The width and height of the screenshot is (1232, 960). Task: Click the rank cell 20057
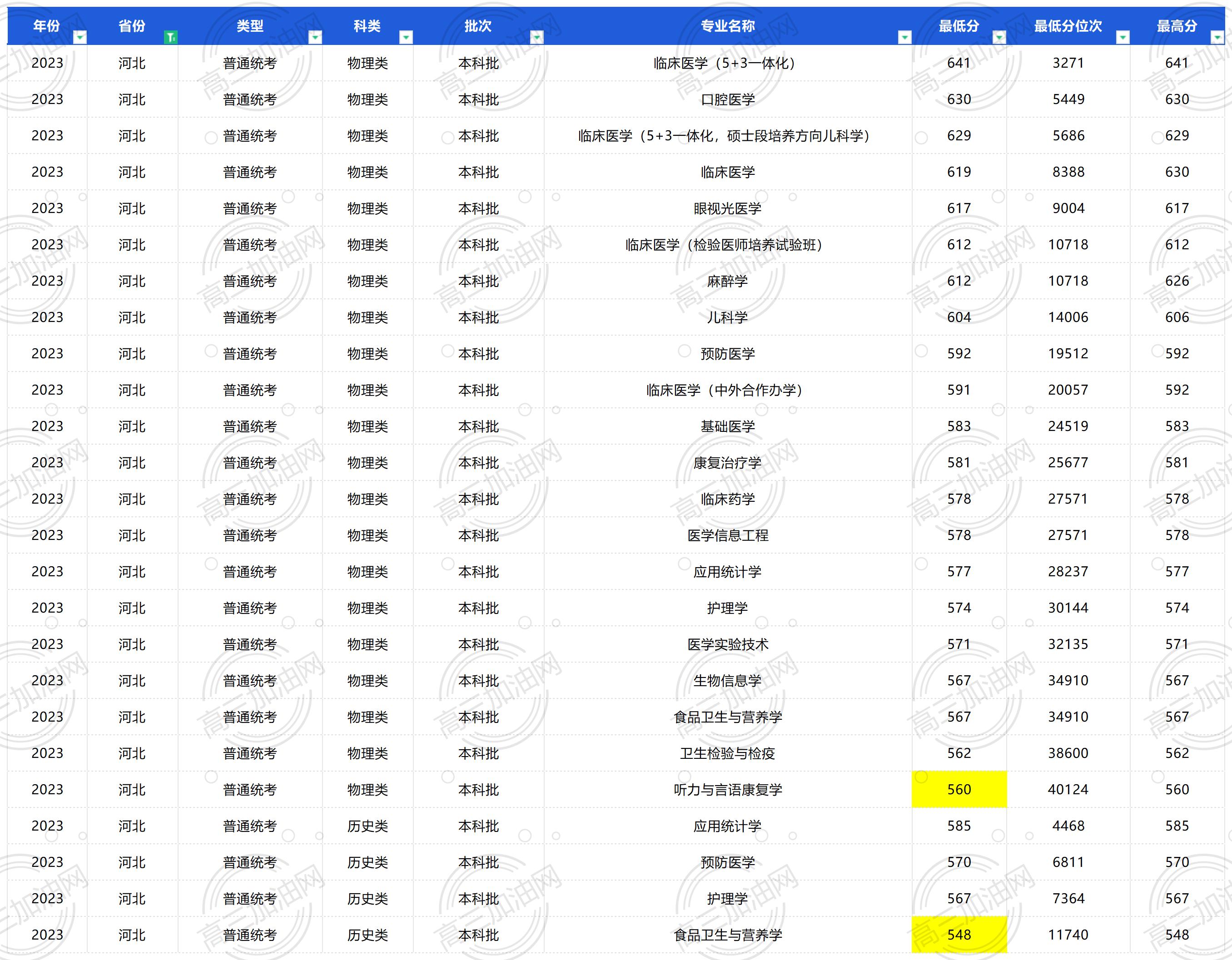[1068, 391]
